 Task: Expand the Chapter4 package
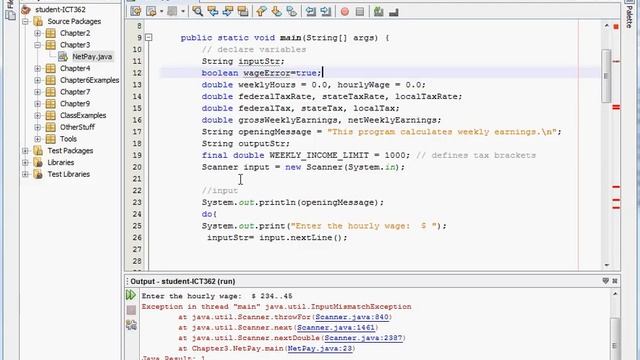38,68
